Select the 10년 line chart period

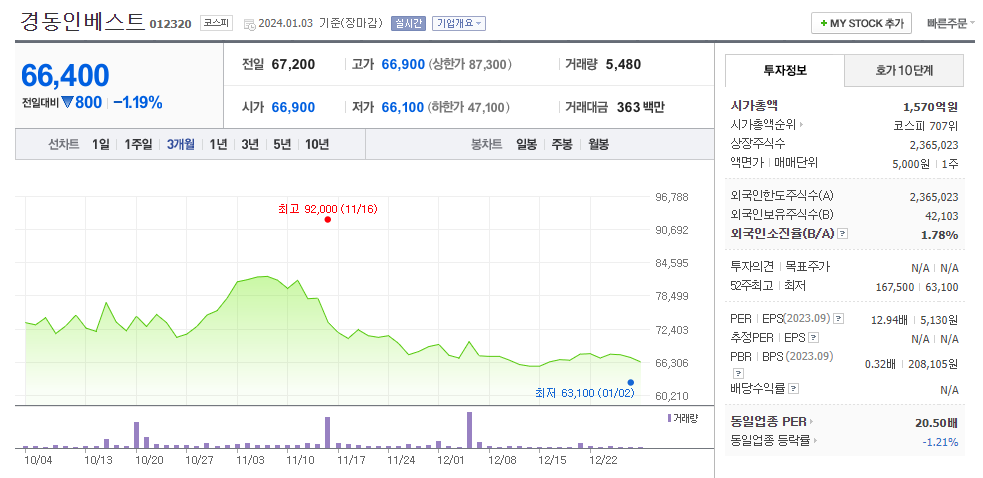pyautogui.click(x=317, y=144)
